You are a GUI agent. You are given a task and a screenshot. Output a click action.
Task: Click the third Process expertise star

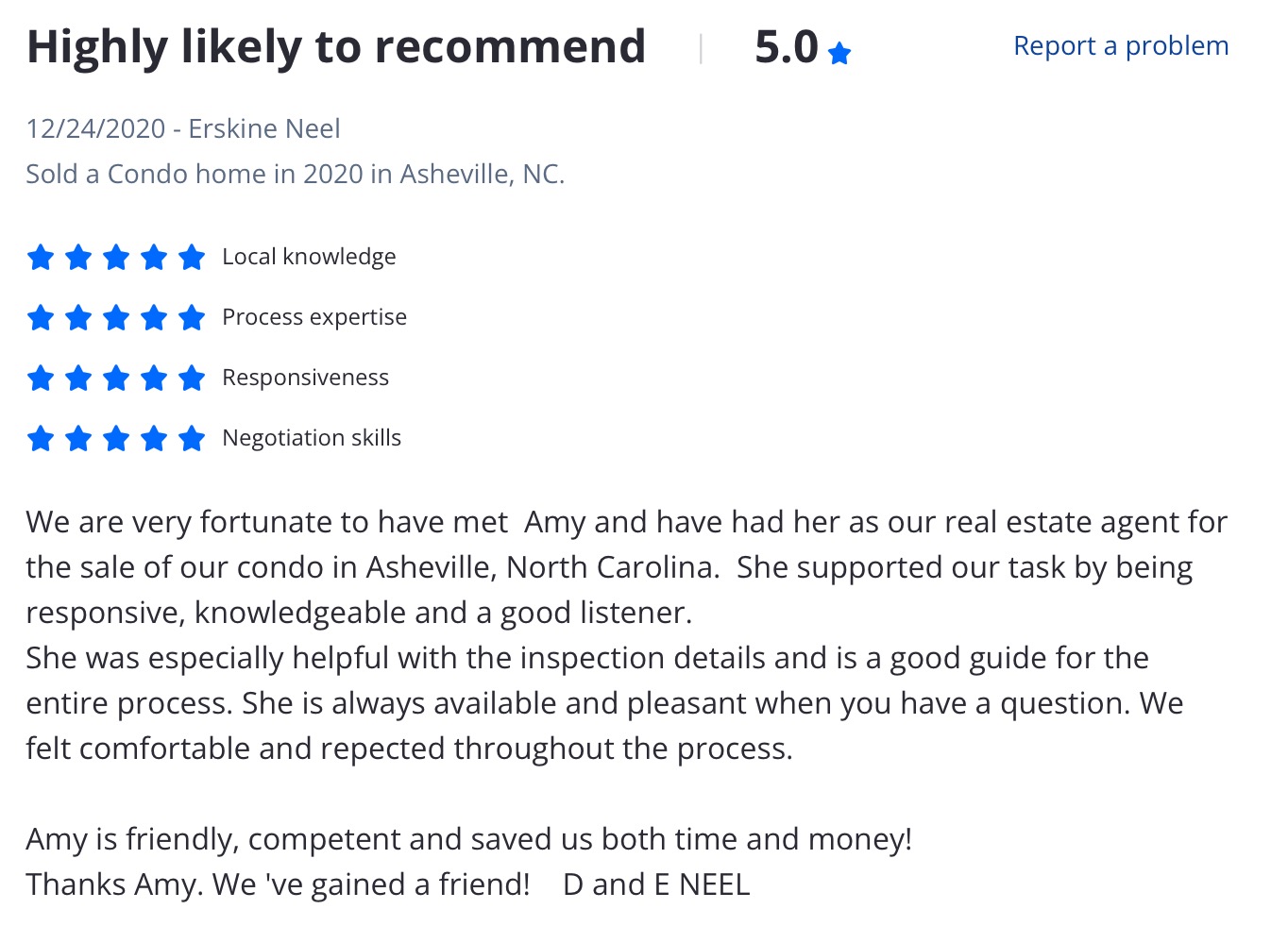pos(116,317)
